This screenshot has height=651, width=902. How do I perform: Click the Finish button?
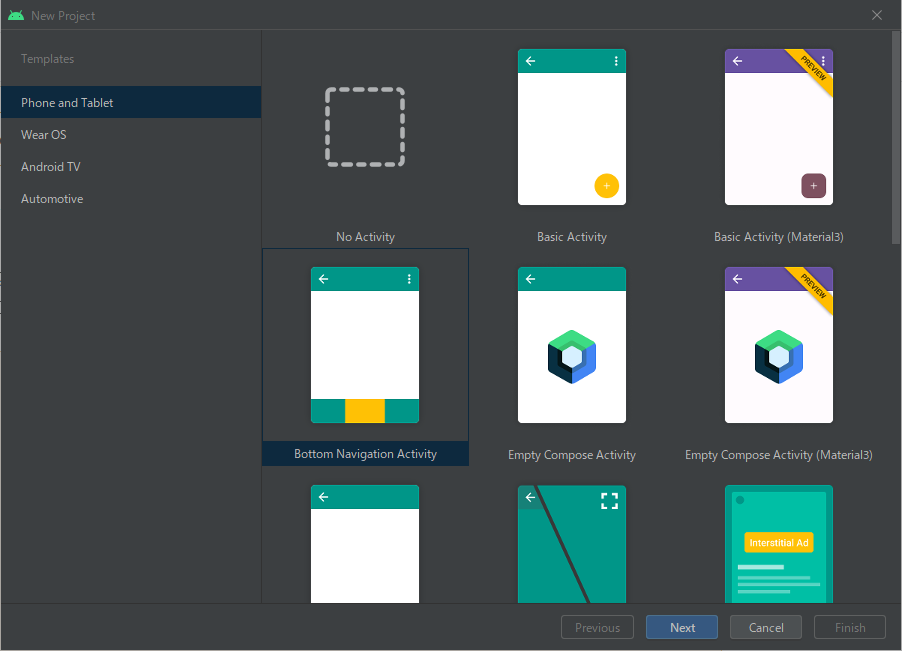(x=849, y=627)
